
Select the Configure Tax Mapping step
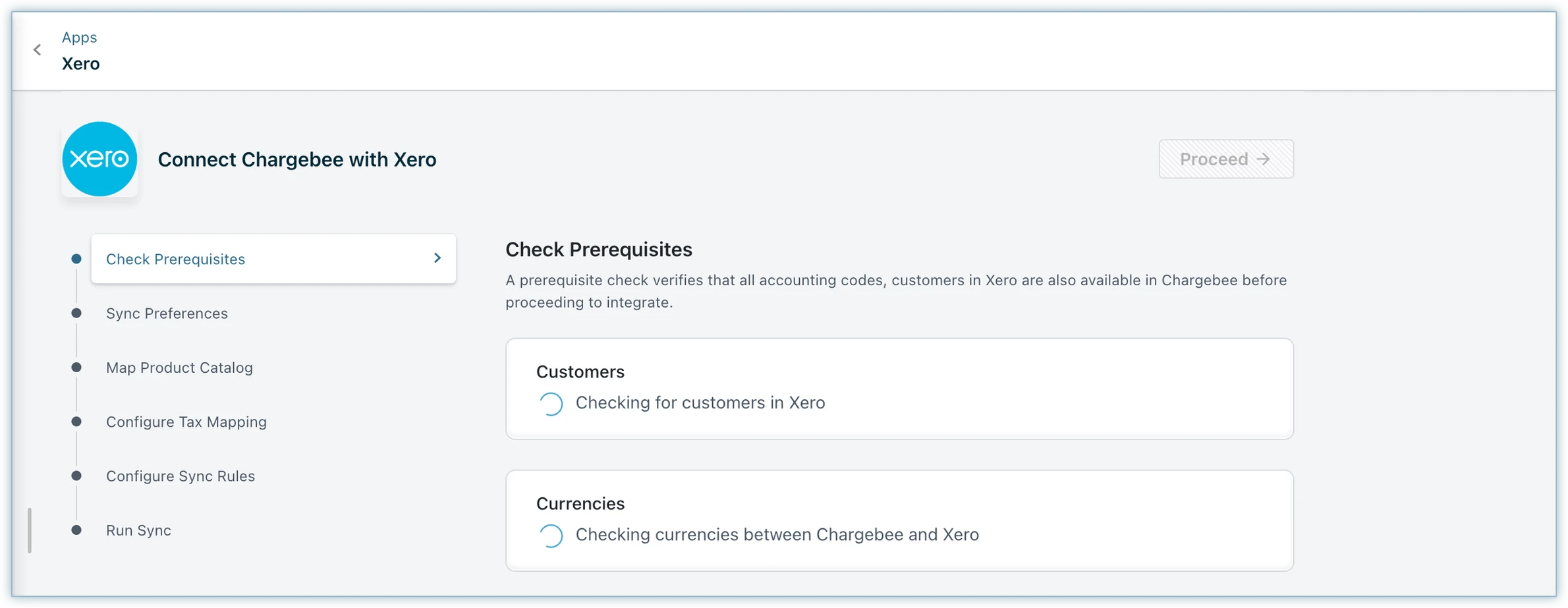186,422
